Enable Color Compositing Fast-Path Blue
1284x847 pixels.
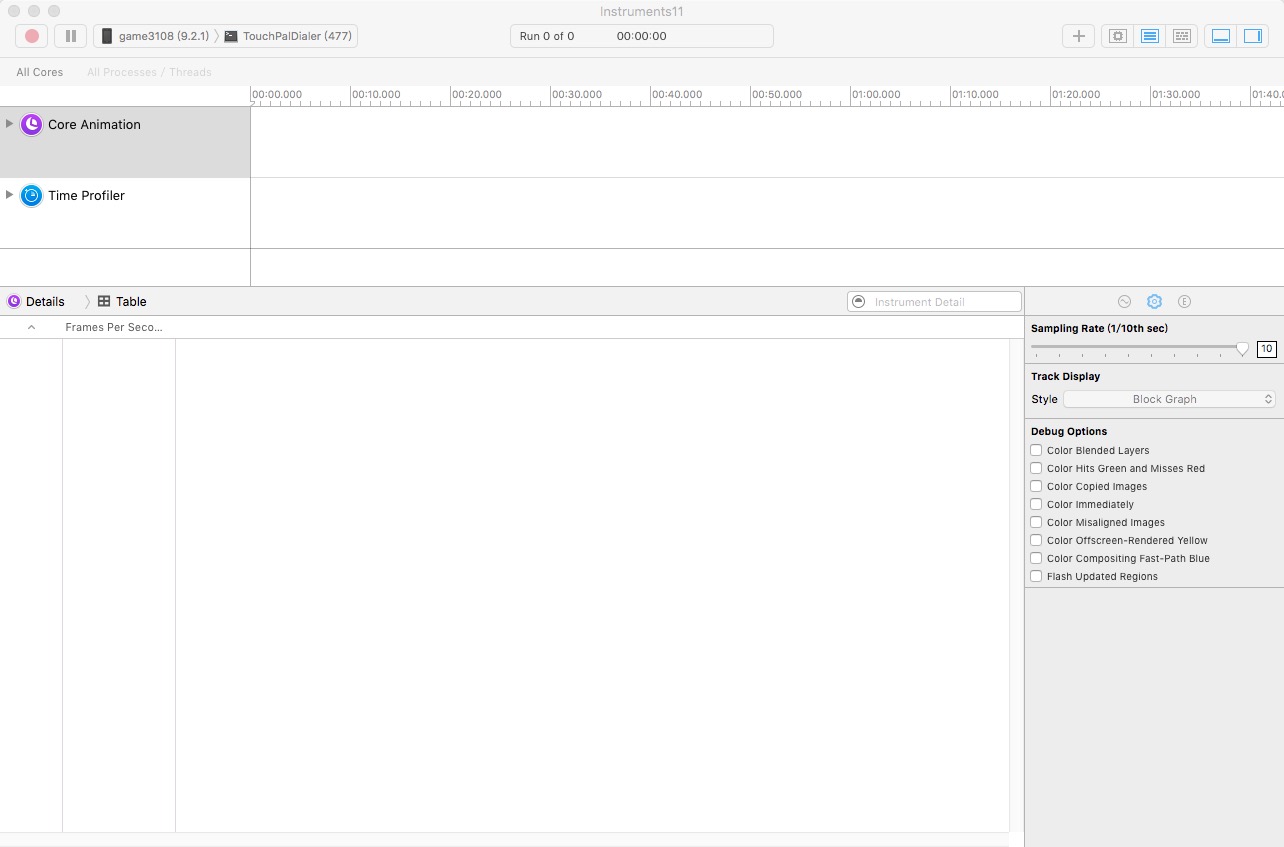1036,558
